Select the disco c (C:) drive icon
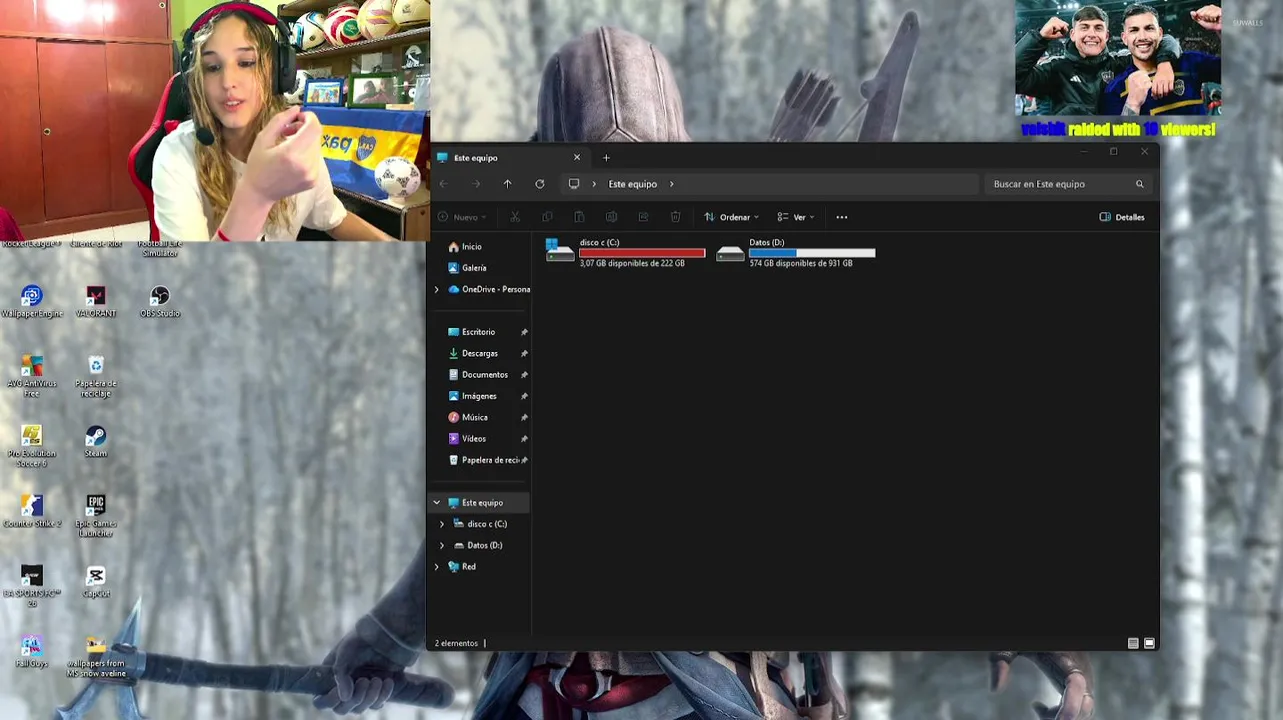This screenshot has width=1283, height=720. click(x=560, y=252)
